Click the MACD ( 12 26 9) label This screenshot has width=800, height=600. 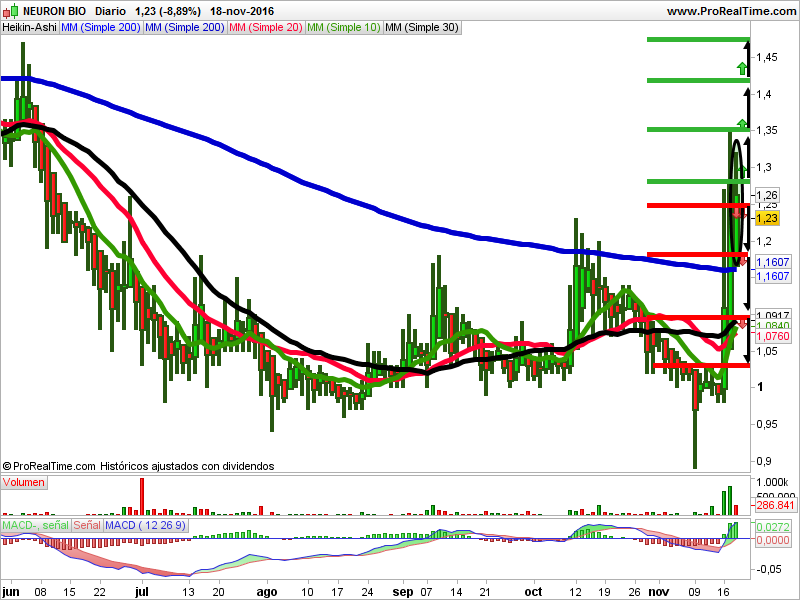[x=145, y=525]
